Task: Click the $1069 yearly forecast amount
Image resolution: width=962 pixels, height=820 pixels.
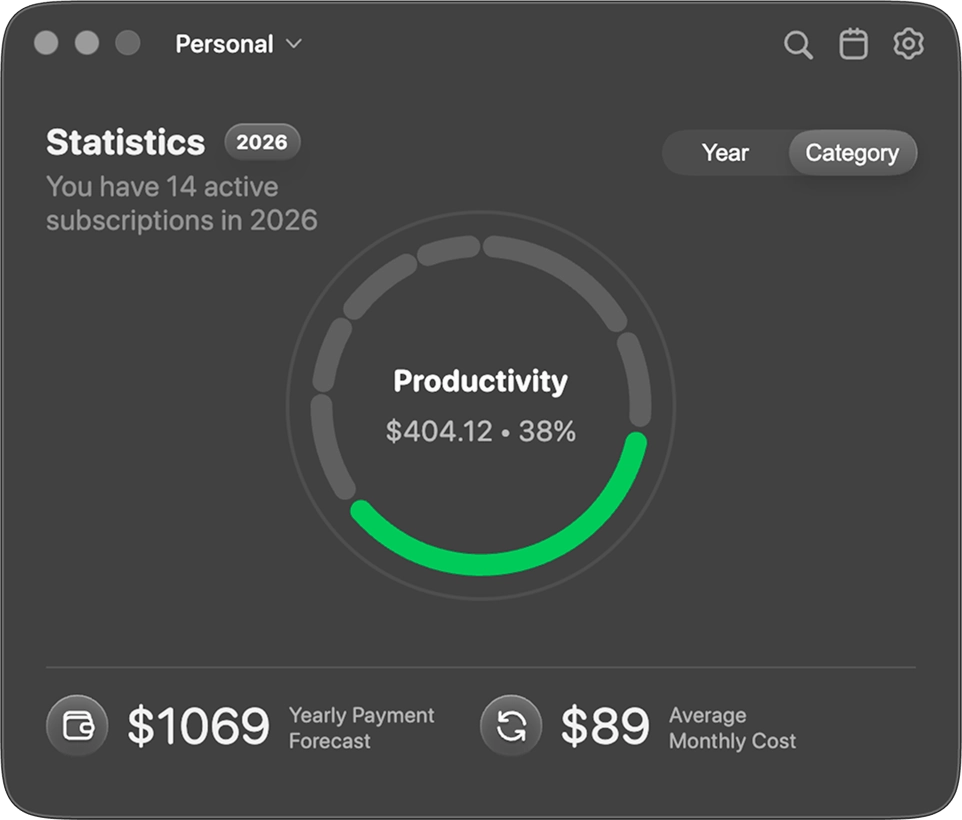Action: click(198, 726)
